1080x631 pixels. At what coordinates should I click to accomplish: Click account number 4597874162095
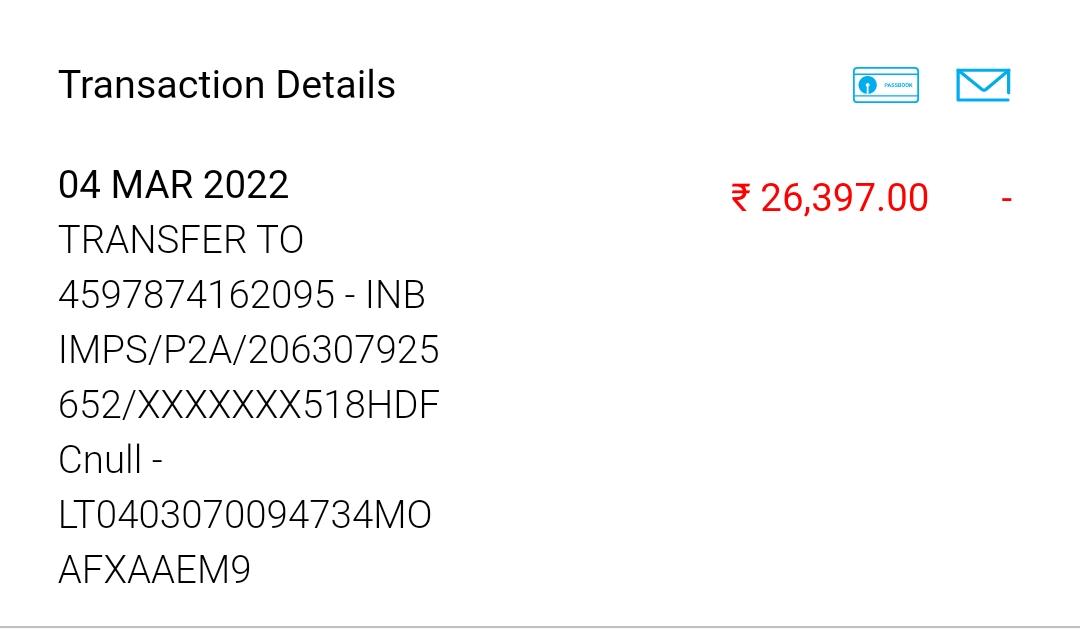pyautogui.click(x=196, y=295)
